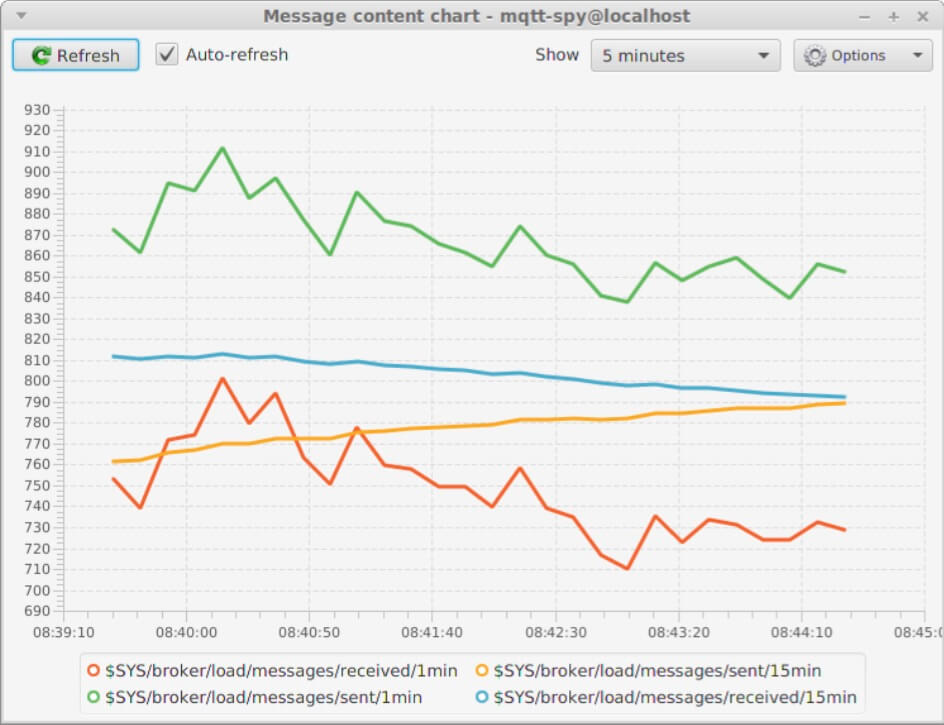Click the blue received/15min legend circle

[482, 697]
